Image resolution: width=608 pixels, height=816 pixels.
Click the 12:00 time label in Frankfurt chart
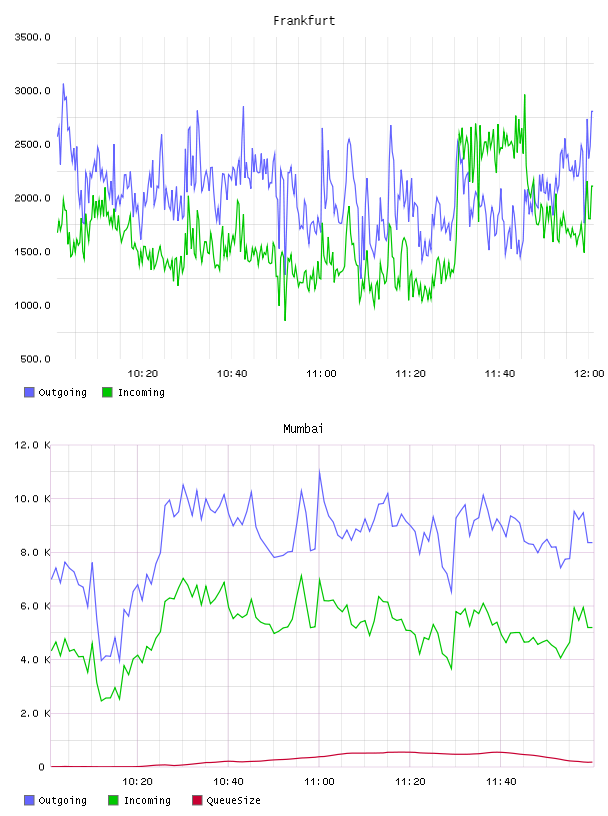coord(589,374)
